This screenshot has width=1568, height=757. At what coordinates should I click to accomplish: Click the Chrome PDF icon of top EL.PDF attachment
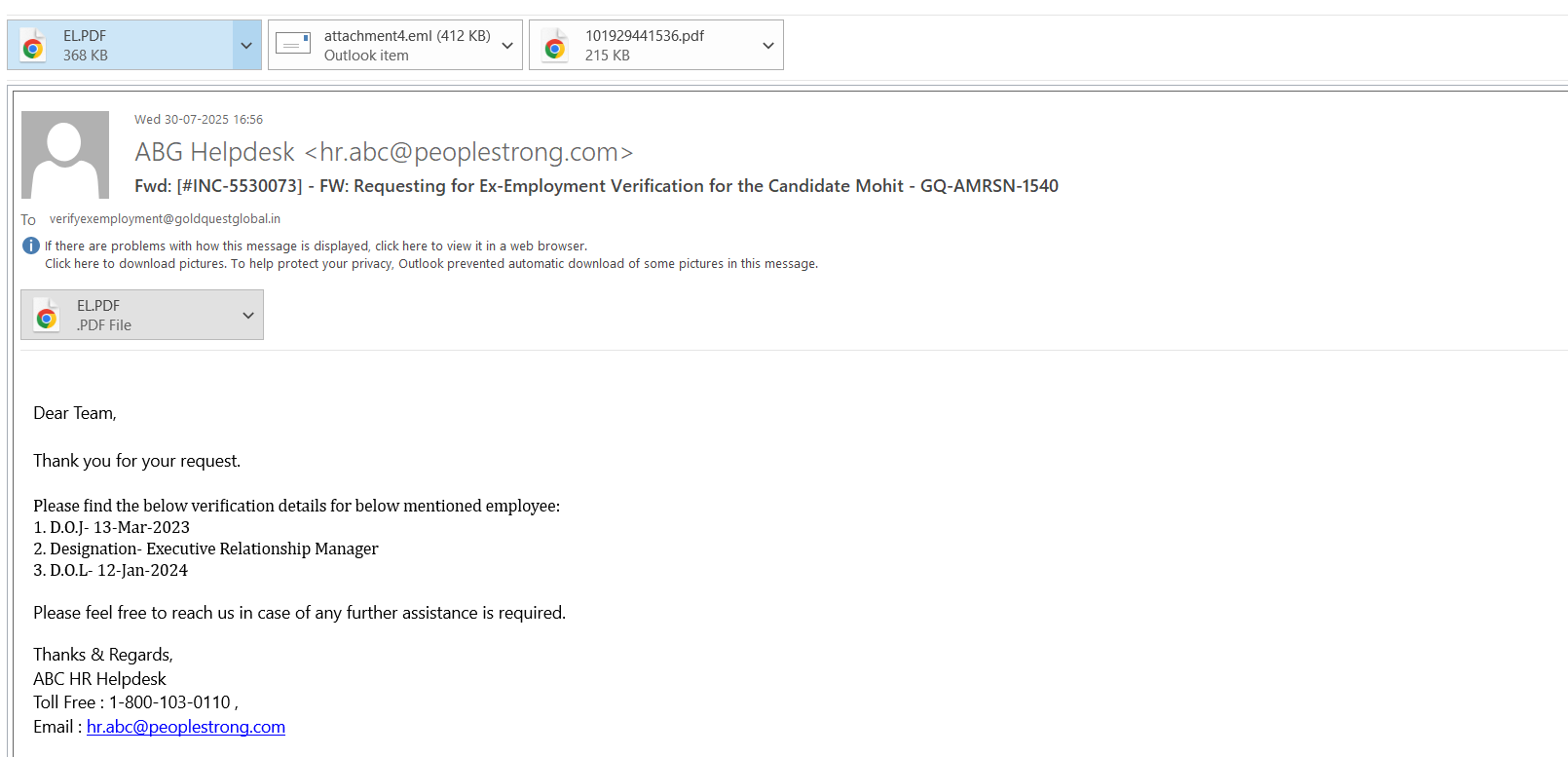pos(34,46)
